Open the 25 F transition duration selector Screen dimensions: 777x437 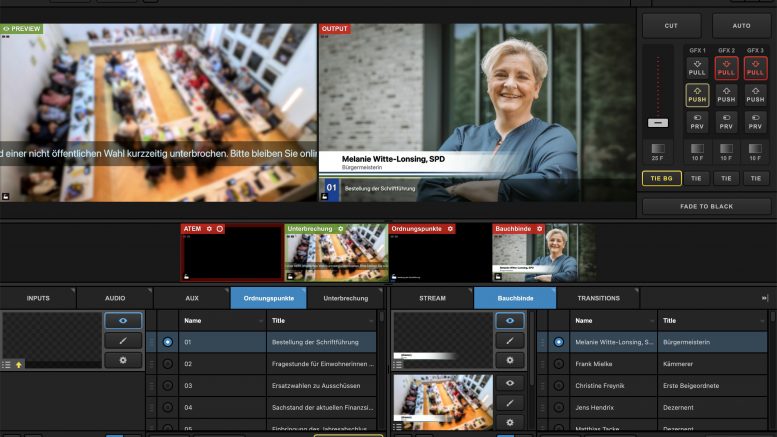point(657,151)
